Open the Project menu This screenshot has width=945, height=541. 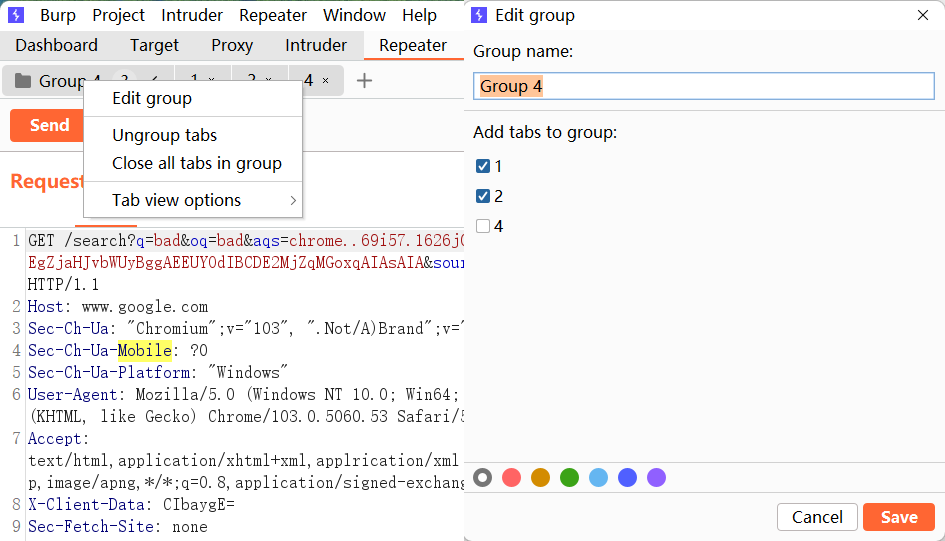pyautogui.click(x=119, y=15)
